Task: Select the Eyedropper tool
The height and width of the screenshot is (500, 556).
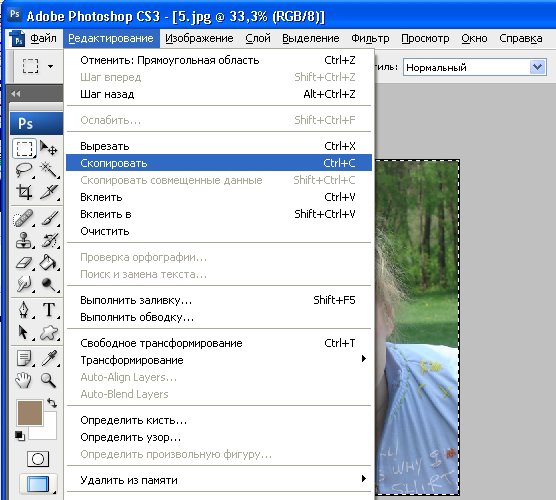Action: point(49,358)
